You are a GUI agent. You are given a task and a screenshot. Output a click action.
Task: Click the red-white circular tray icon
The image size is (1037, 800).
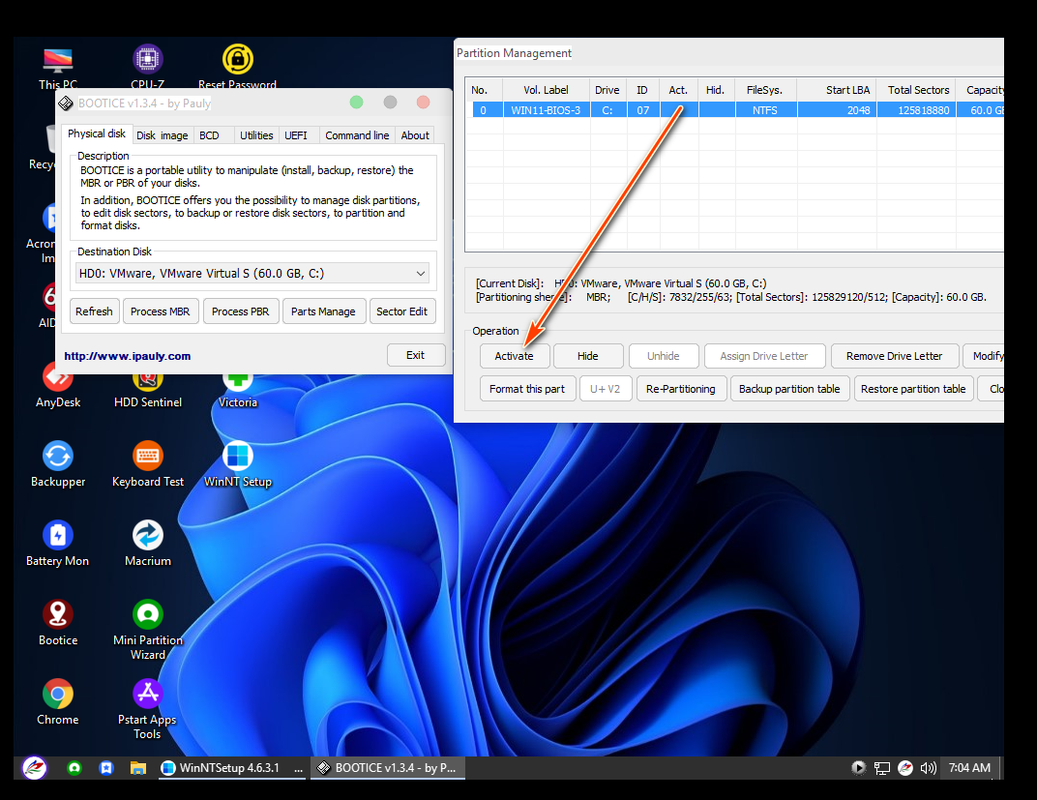point(905,768)
